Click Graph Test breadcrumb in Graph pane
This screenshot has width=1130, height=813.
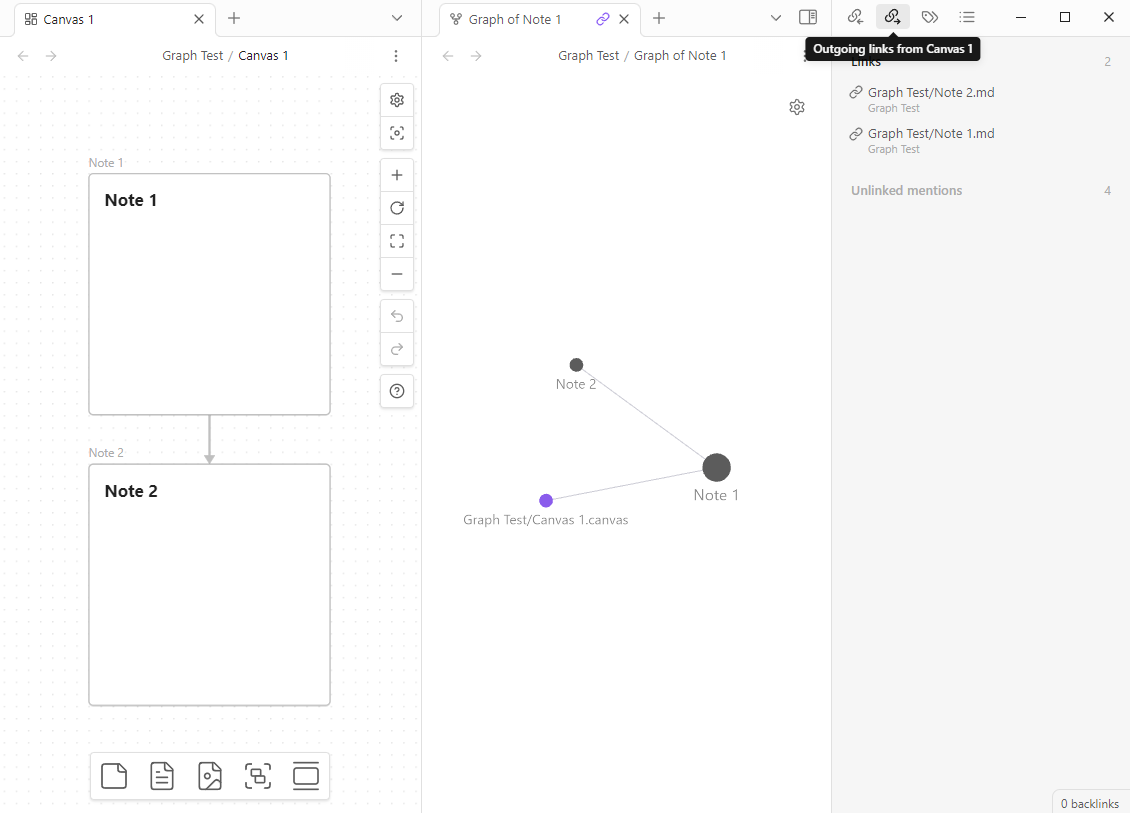pyautogui.click(x=588, y=55)
